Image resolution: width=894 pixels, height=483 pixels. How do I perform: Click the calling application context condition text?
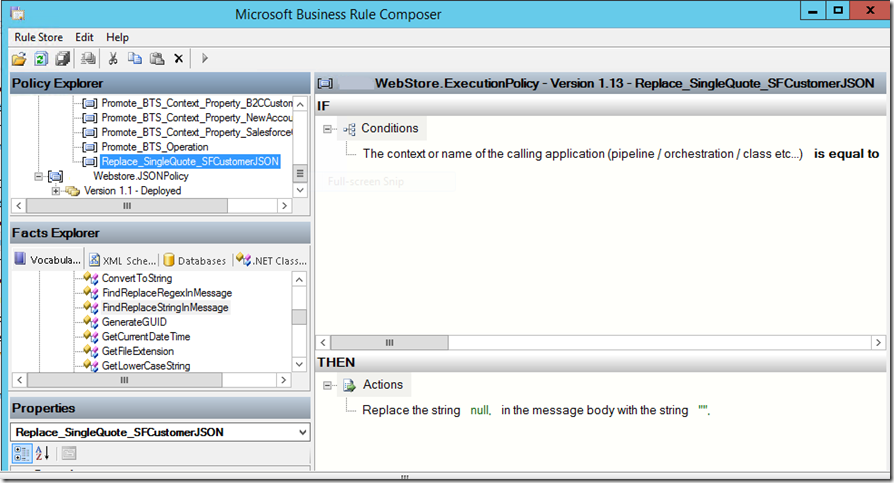coord(583,154)
